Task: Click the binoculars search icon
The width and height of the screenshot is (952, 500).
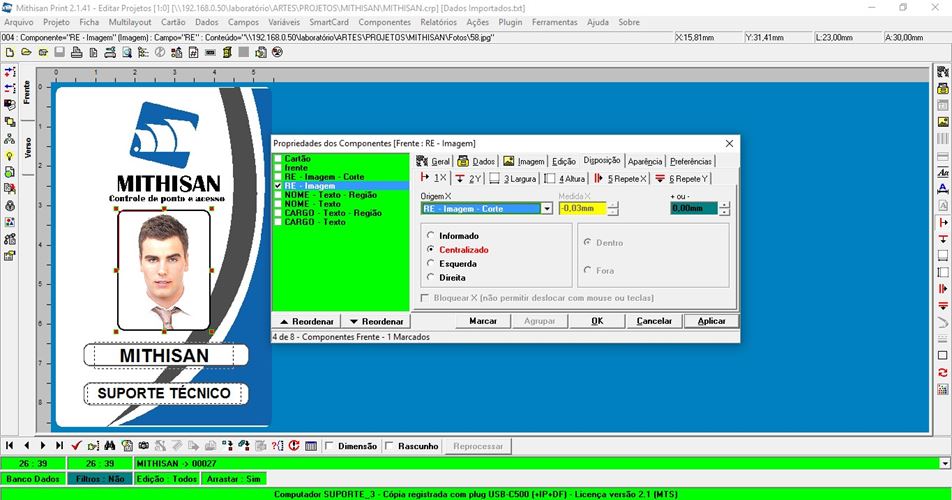Action: [110, 445]
